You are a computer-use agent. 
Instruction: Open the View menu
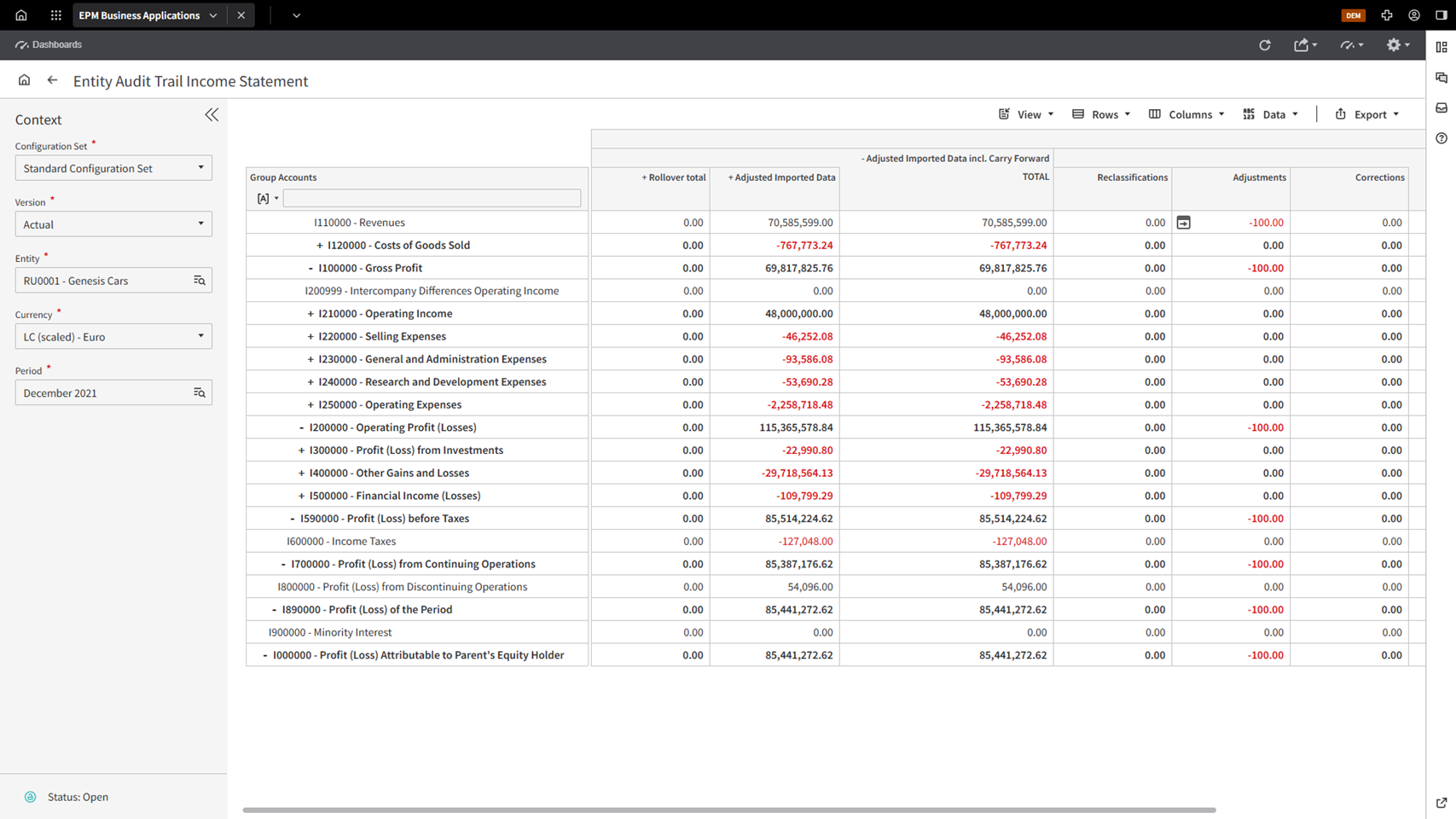coord(1027,114)
